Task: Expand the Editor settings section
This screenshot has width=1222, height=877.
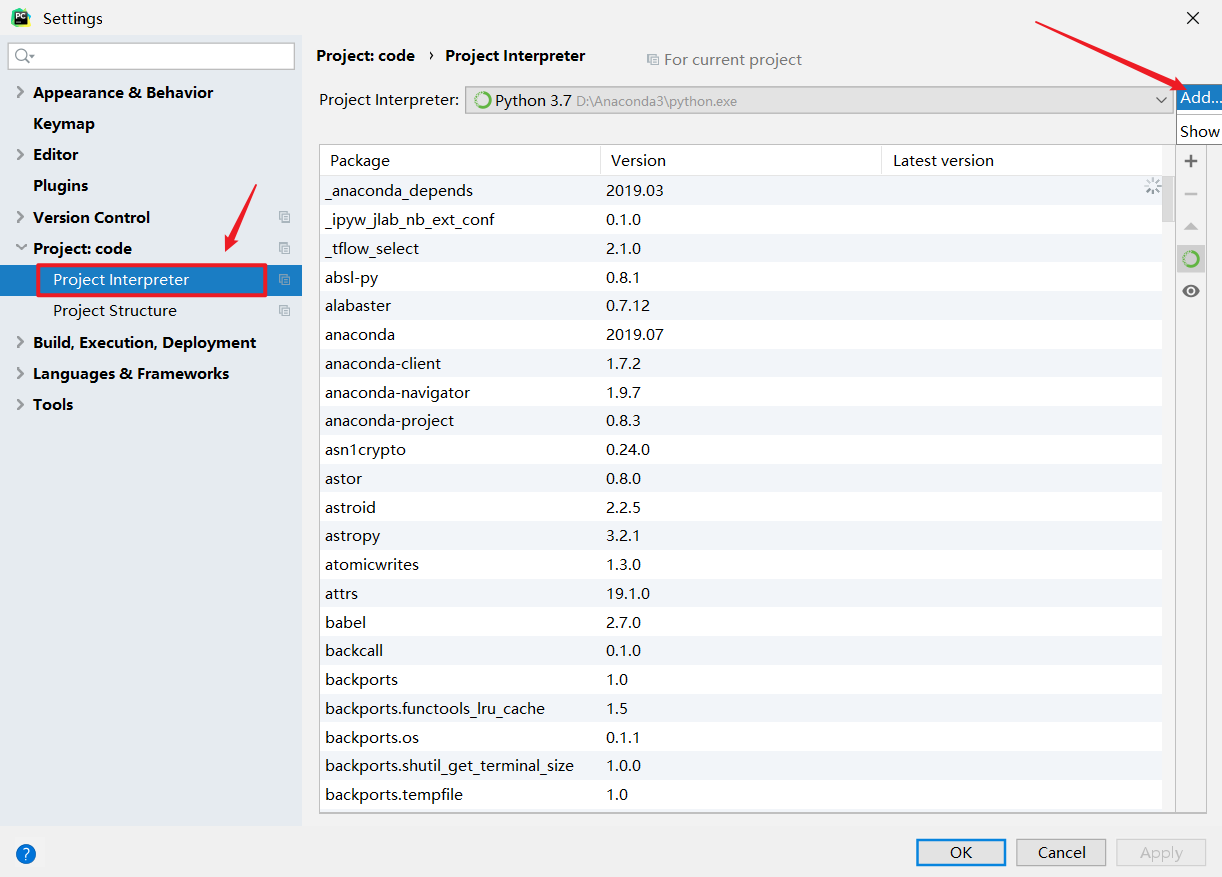Action: [20, 155]
